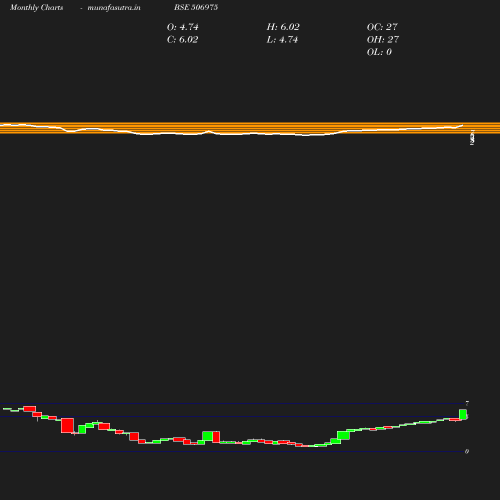Select the close value "C: 6.02"

click(182, 40)
